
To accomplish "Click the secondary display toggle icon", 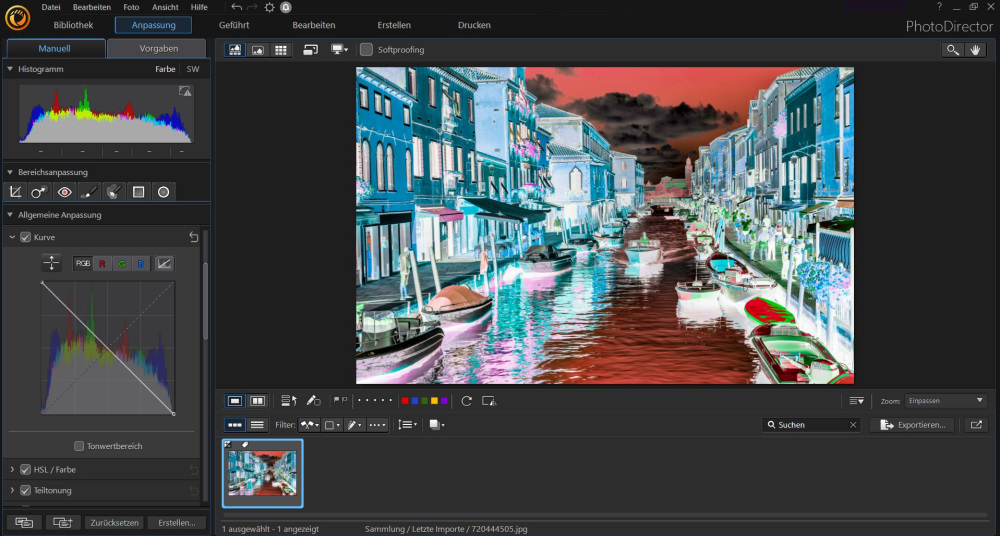I will pyautogui.click(x=311, y=50).
